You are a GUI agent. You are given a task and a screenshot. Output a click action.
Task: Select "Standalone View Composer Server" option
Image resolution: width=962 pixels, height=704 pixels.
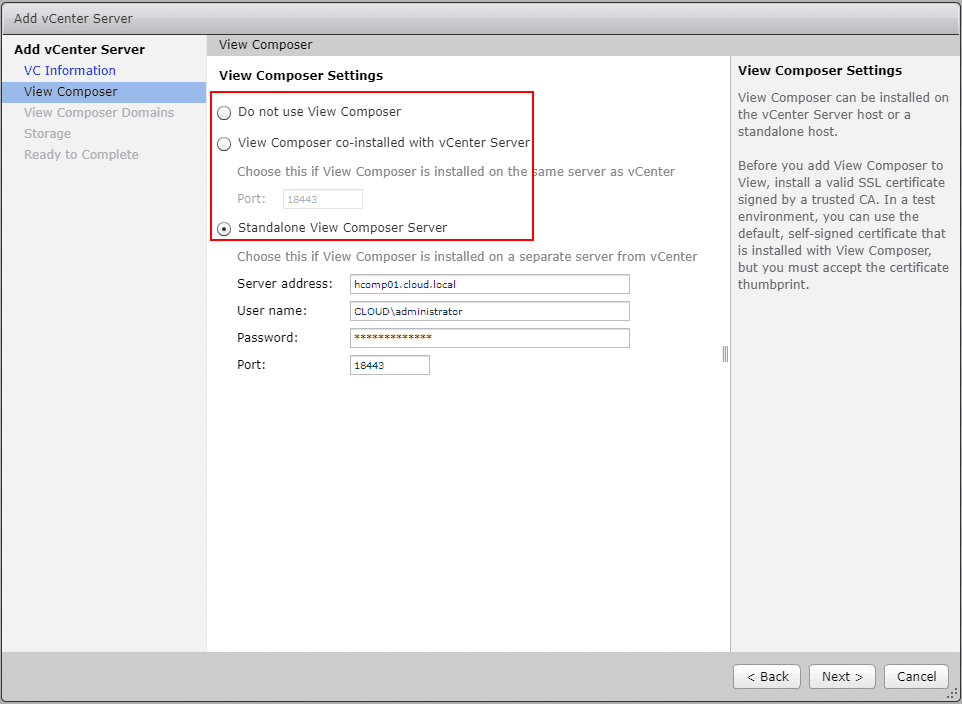point(223,227)
